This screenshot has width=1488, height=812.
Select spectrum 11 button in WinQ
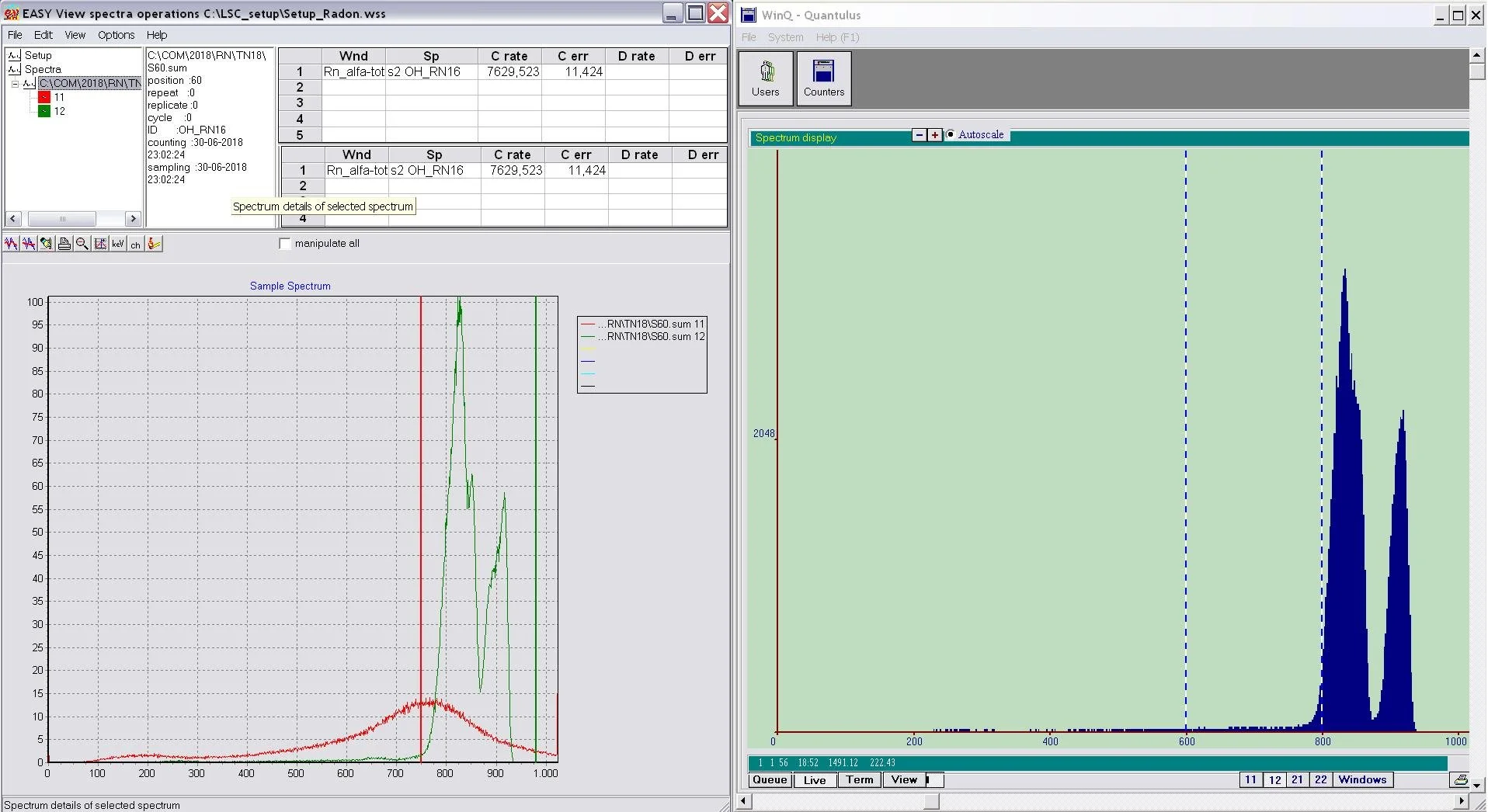tap(1250, 780)
